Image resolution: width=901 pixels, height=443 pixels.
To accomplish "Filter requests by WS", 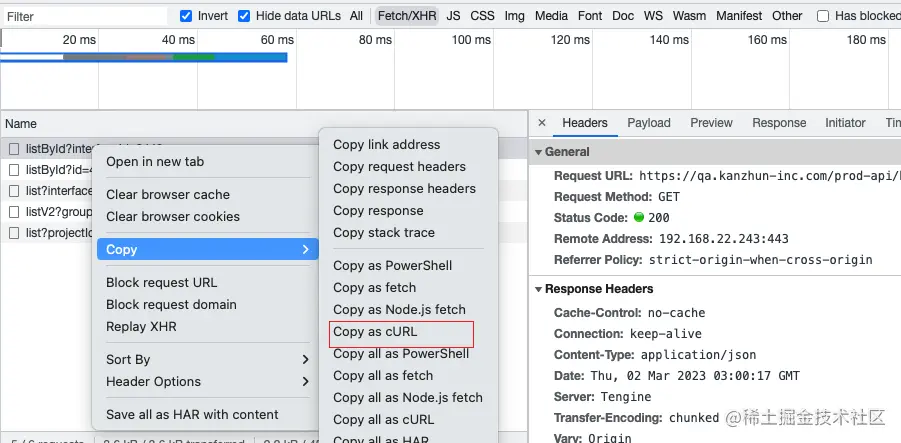I will point(653,16).
